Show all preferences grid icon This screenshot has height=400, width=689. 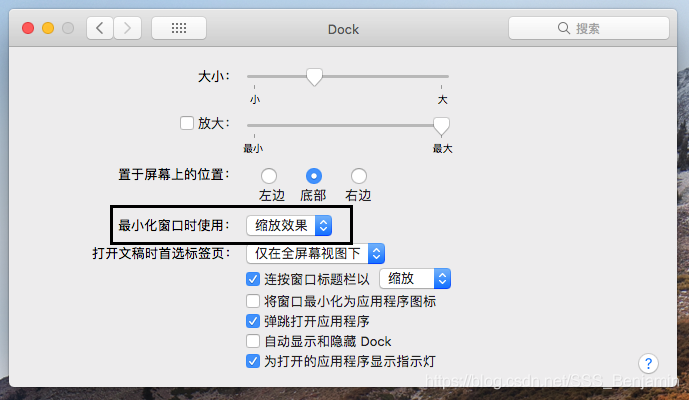click(179, 29)
